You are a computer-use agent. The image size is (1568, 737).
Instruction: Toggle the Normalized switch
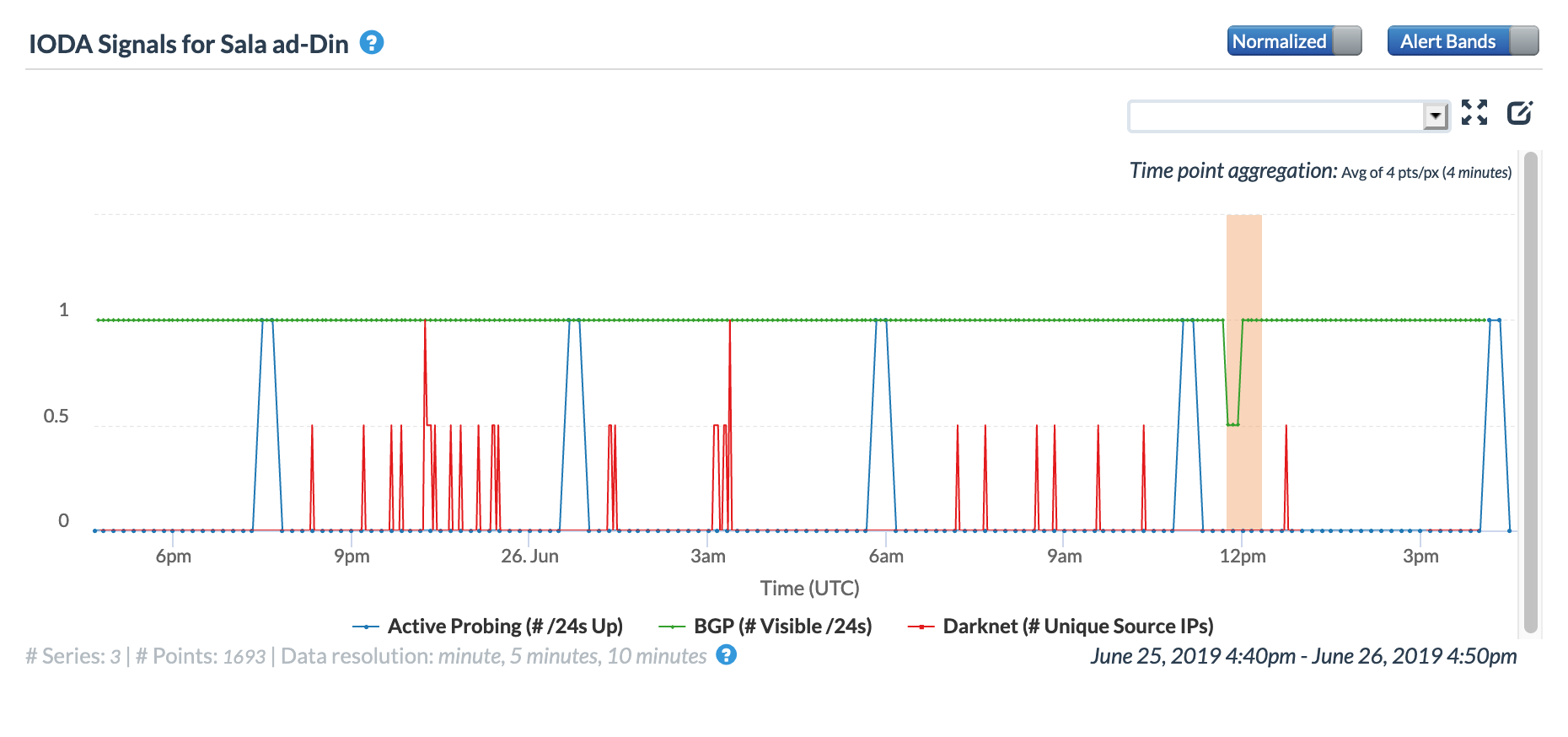pyautogui.click(x=1294, y=41)
